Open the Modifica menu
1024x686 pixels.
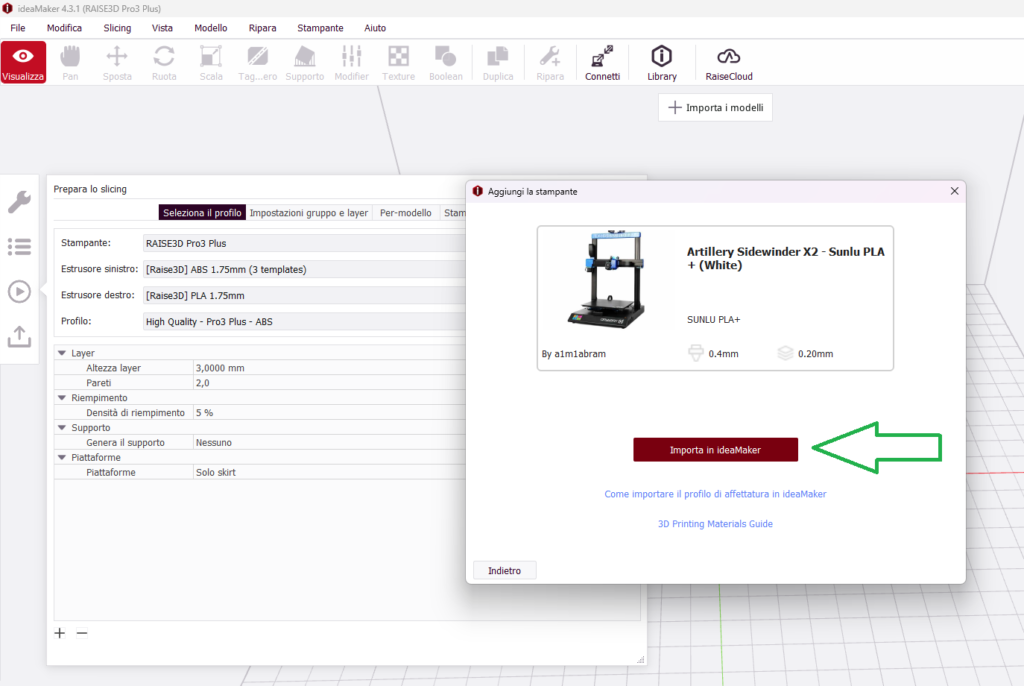[x=64, y=28]
